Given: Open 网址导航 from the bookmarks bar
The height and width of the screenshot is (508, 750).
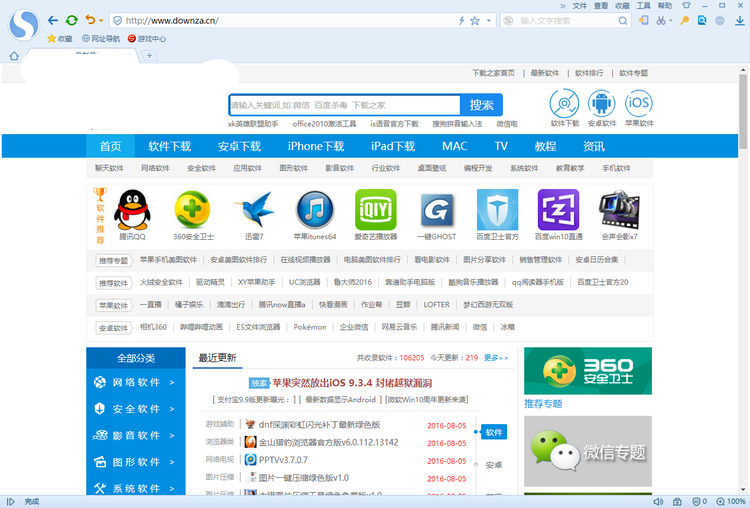Looking at the screenshot, I should [x=100, y=39].
